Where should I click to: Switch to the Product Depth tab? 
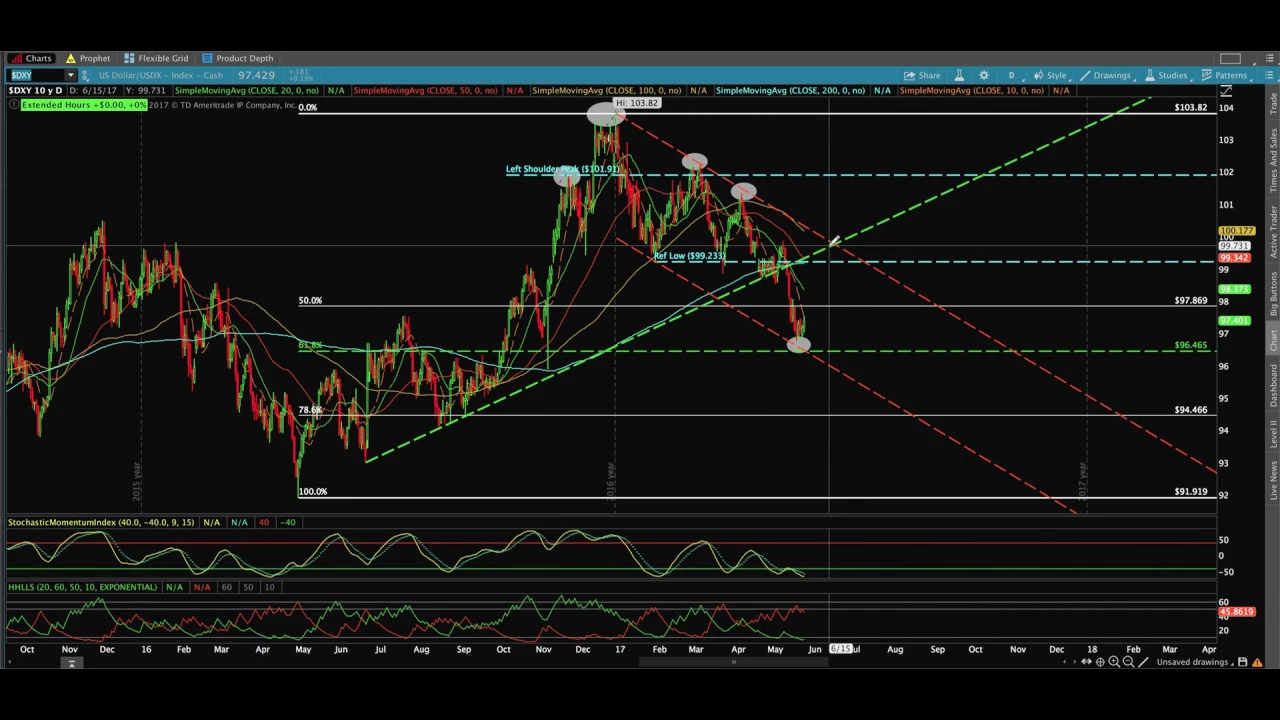click(237, 58)
